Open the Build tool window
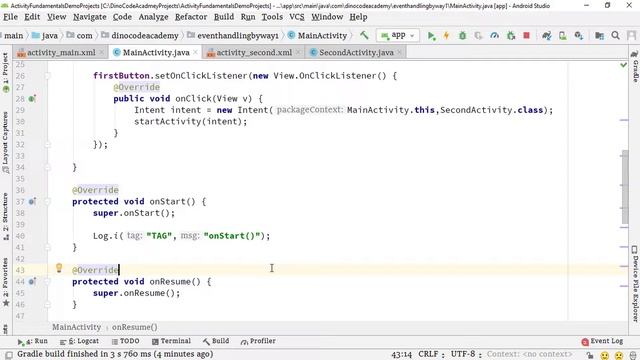The height and width of the screenshot is (360, 640). (216, 341)
